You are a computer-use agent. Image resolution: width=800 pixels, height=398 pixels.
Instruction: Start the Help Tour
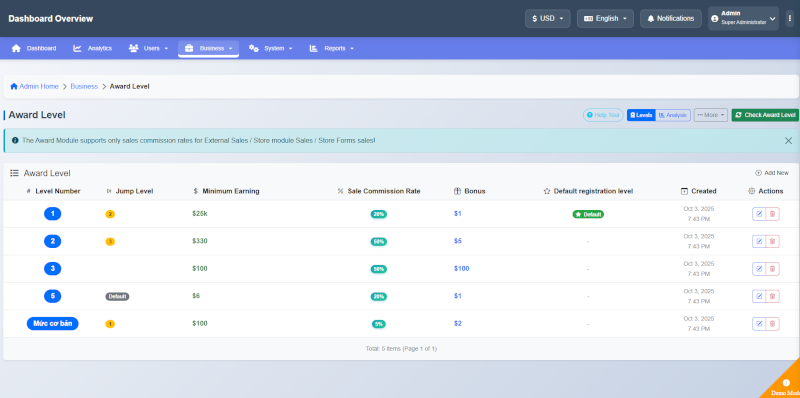click(603, 115)
